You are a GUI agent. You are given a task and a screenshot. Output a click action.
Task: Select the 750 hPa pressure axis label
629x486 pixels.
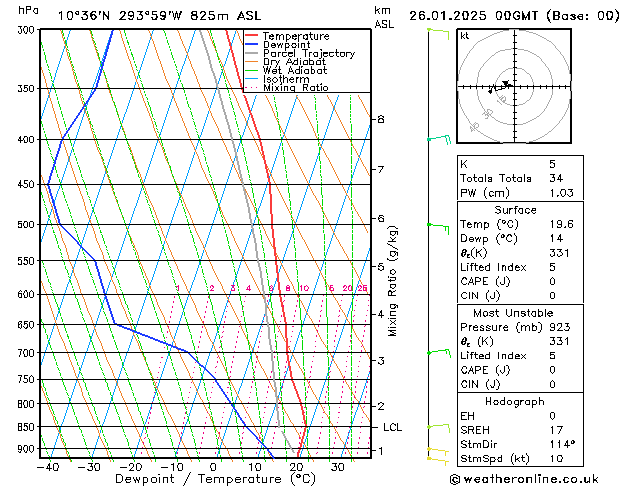click(x=28, y=380)
